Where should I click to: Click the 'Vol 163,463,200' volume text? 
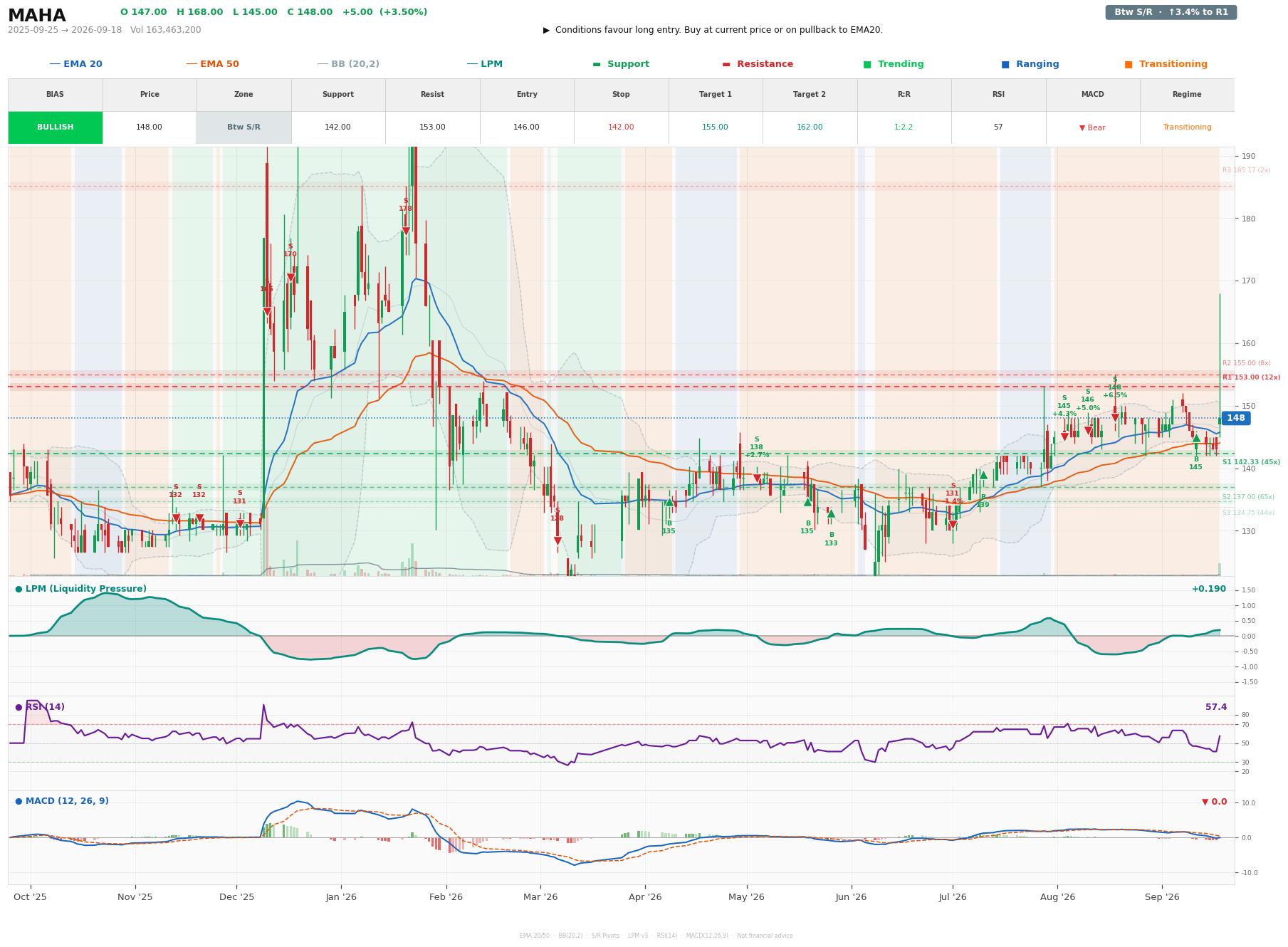pyautogui.click(x=166, y=30)
